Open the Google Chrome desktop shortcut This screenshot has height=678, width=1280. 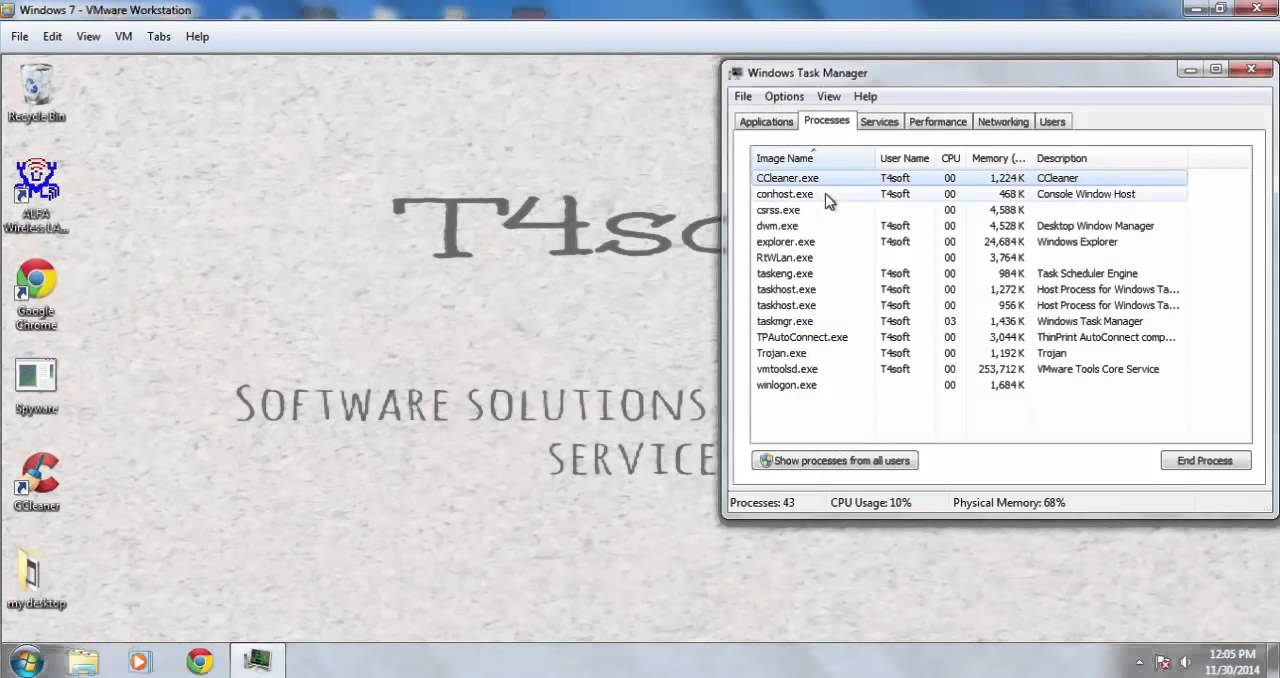[37, 295]
